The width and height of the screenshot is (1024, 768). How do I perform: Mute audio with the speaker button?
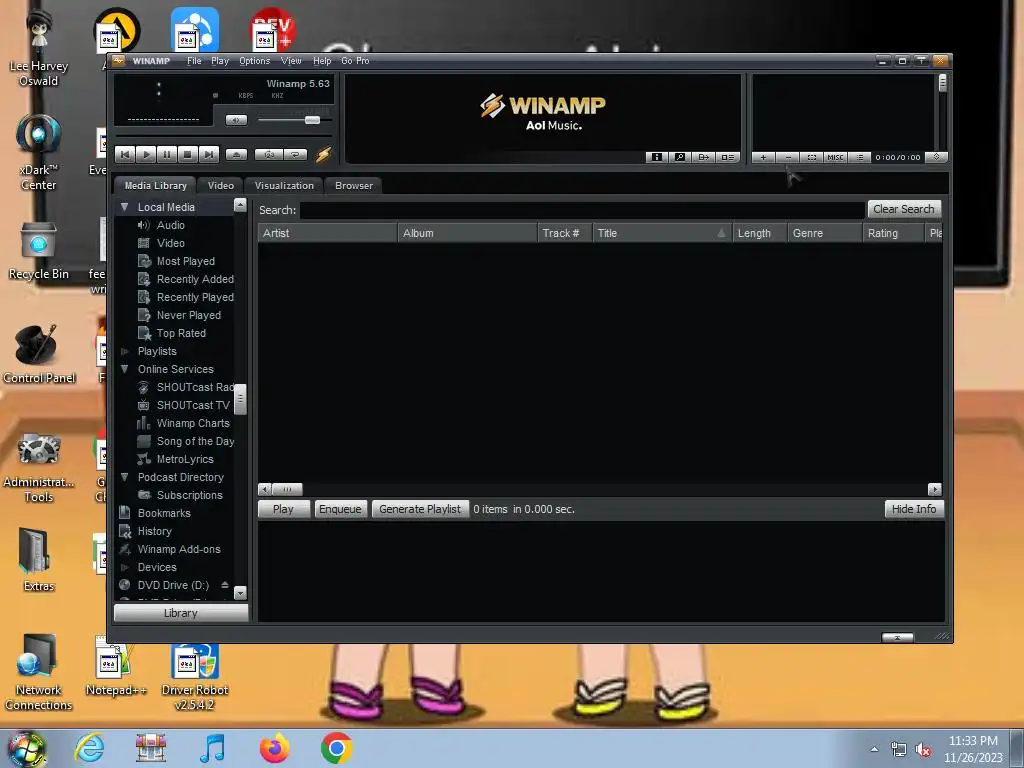236,120
